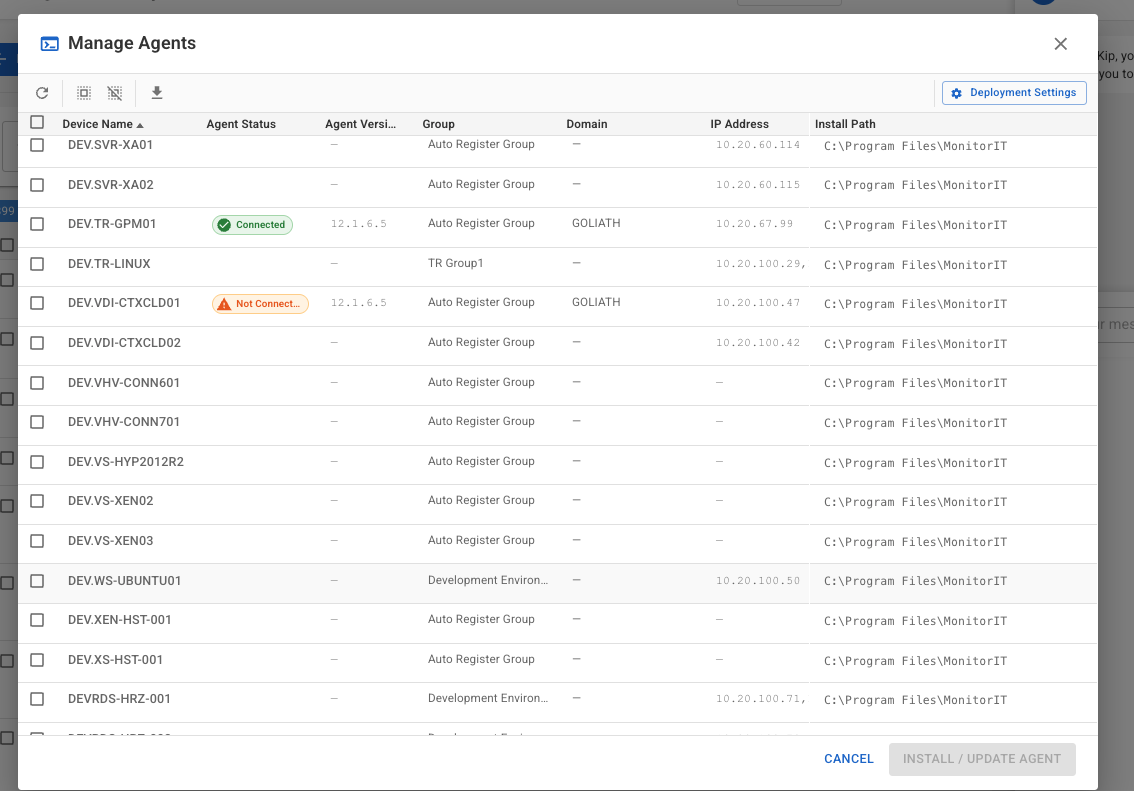This screenshot has width=1134, height=791.
Task: Check the DEV.XS-HST-001 row checkbox
Action: coord(37,659)
